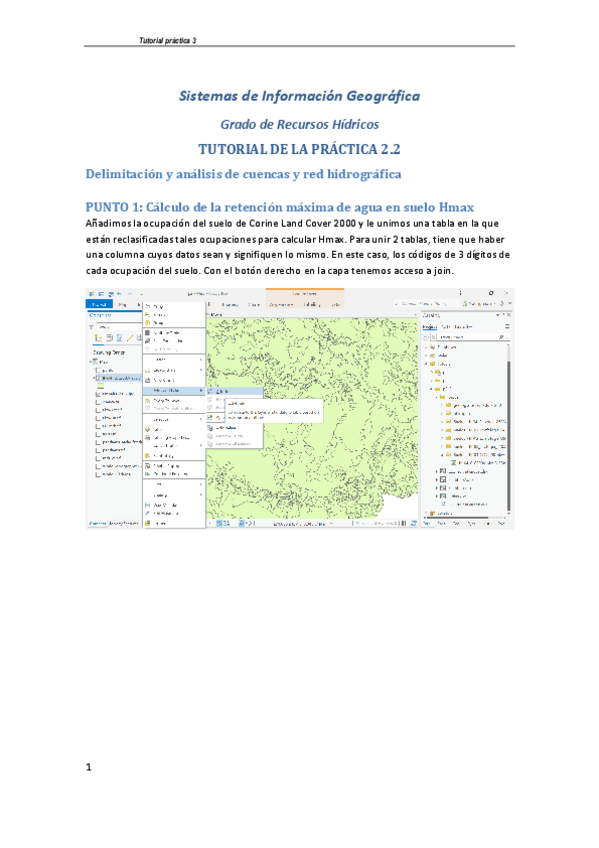Click the pause drawing icon below the map
599x848 pixels.
[x=403, y=524]
